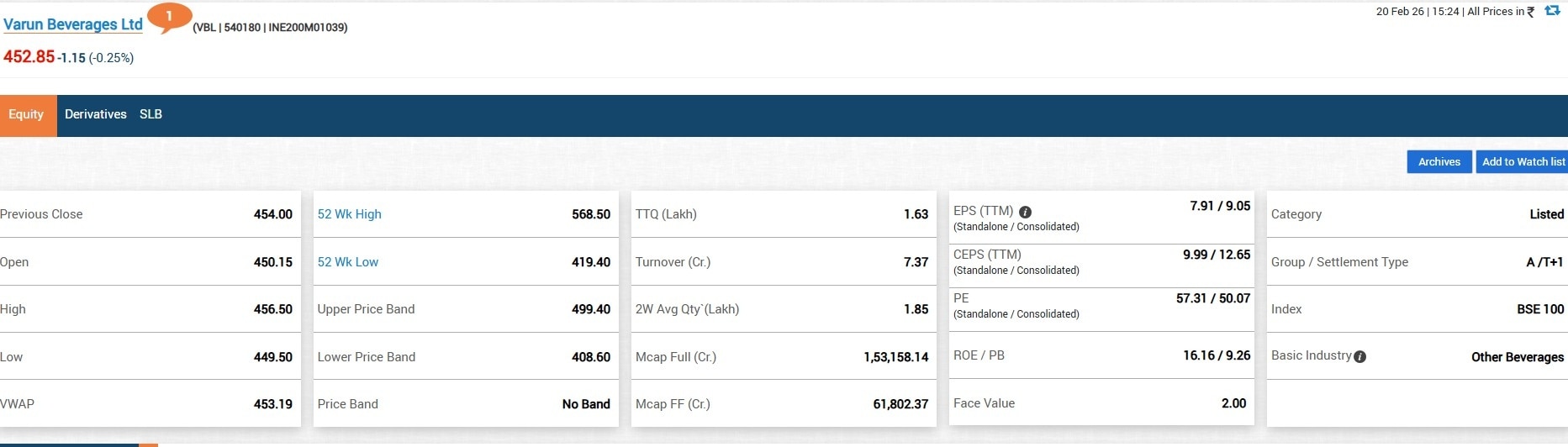This screenshot has width=1568, height=447.
Task: Click the PE value 57.31 / 50.07
Action: (1212, 298)
